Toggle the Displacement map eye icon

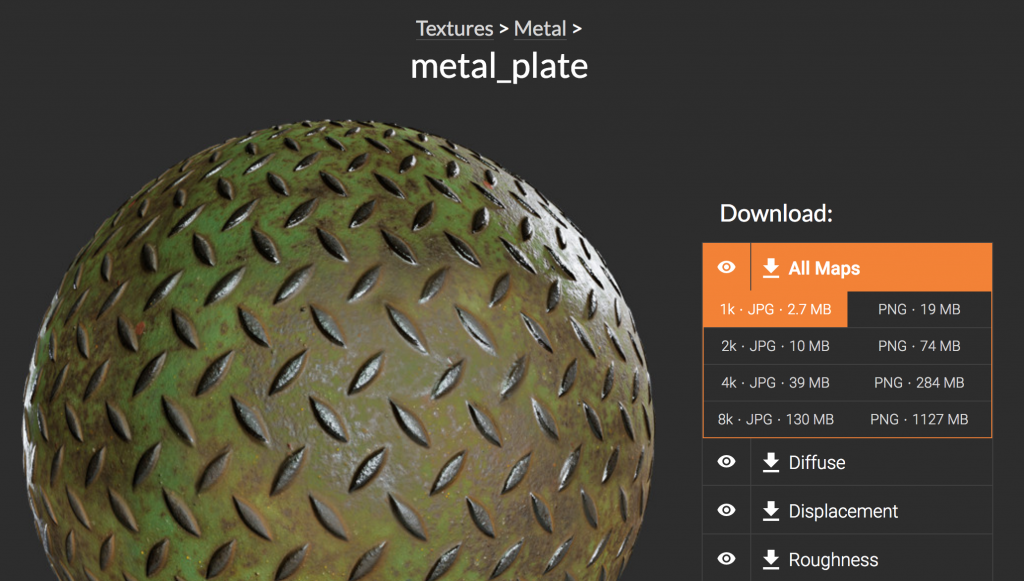[x=727, y=511]
